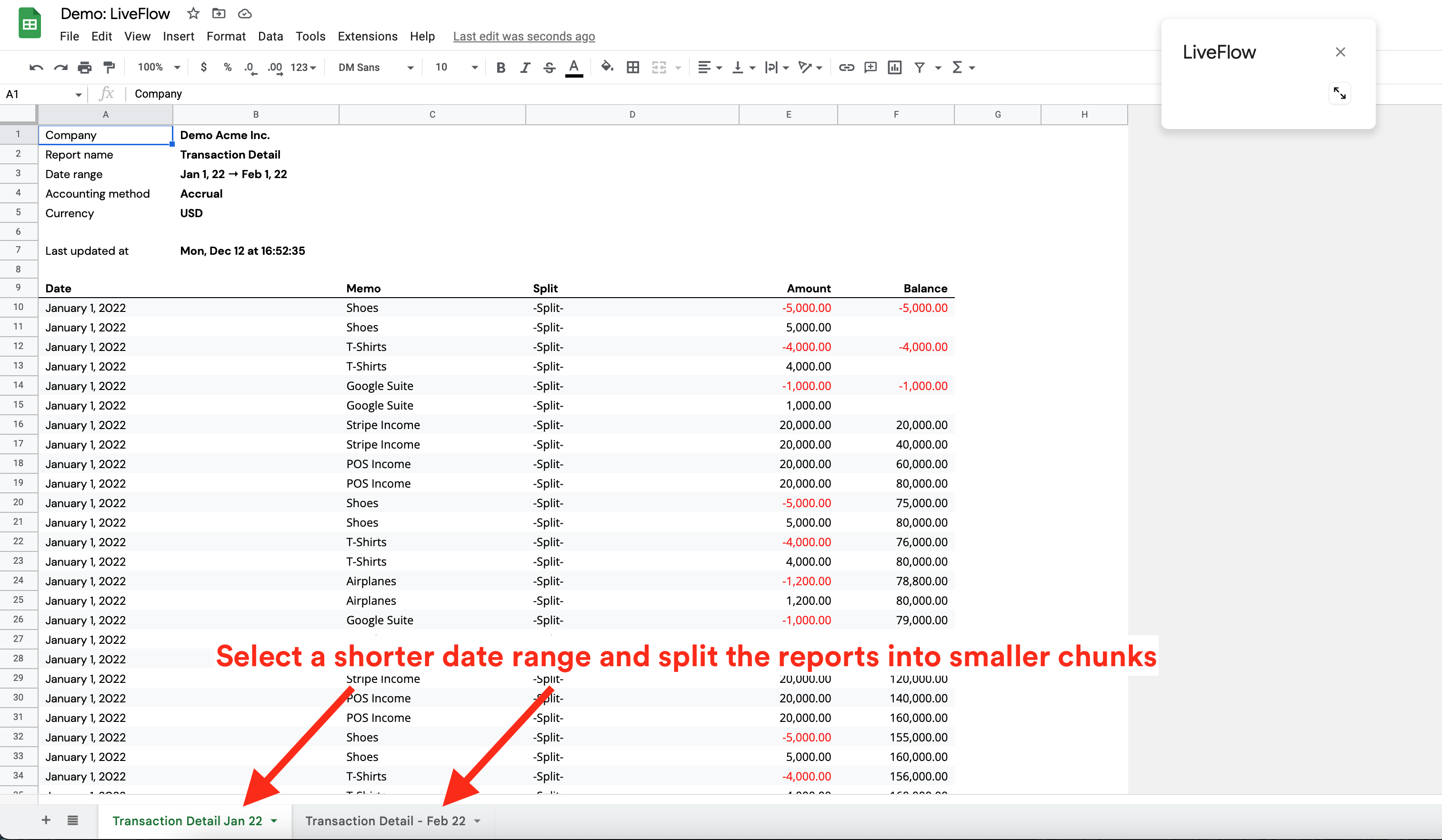This screenshot has height=840, width=1442.
Task: Open the View menu
Action: pos(137,36)
